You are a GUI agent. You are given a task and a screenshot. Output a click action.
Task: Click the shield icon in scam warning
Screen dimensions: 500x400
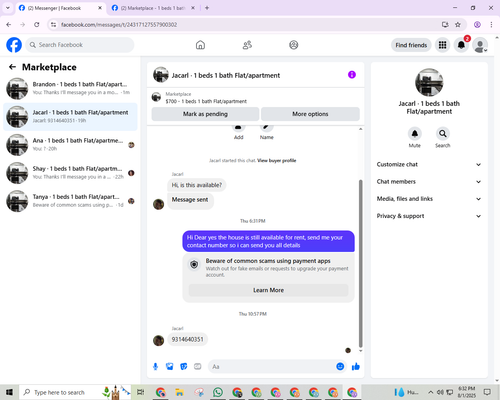click(194, 265)
